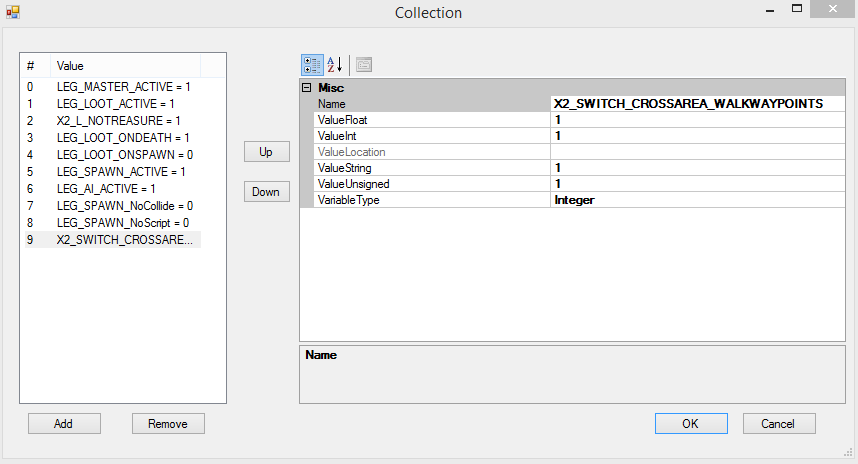Image resolution: width=858 pixels, height=464 pixels.
Task: Click the Value column header
Action: tap(125, 66)
